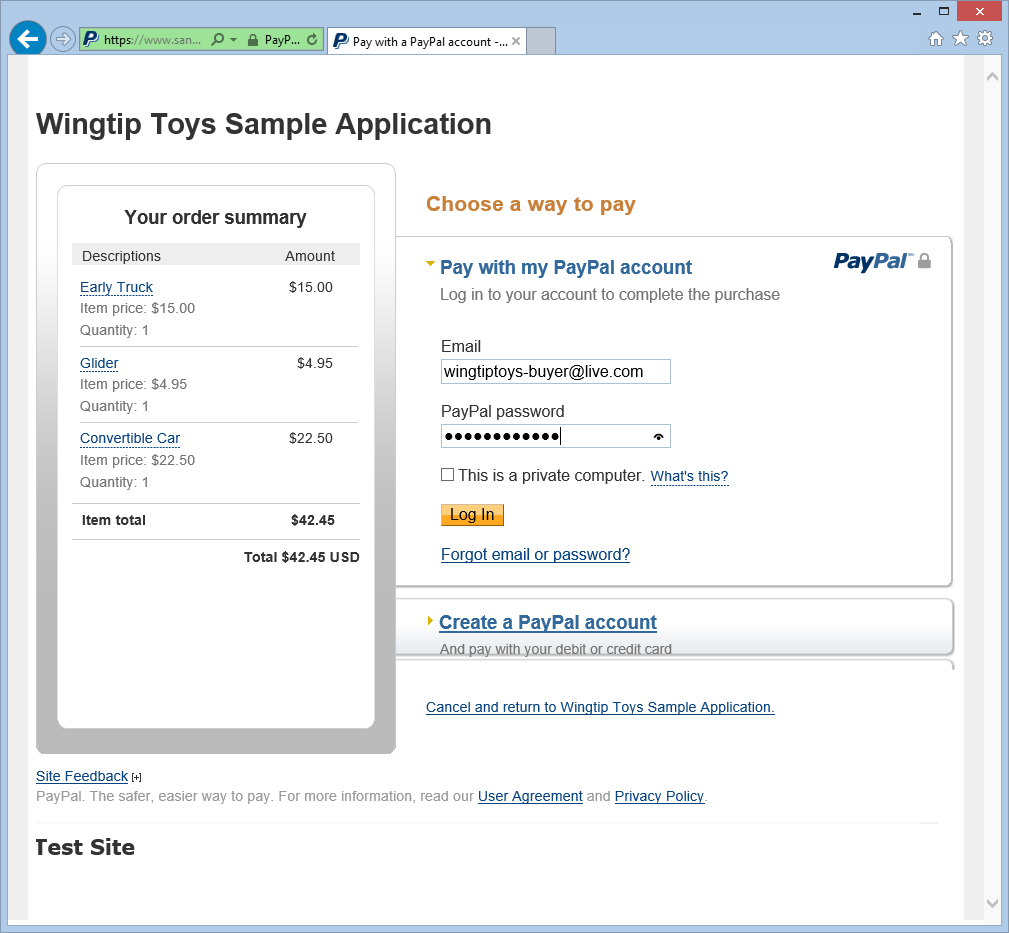This screenshot has width=1009, height=933.
Task: Open a new browser tab
Action: pos(540,41)
